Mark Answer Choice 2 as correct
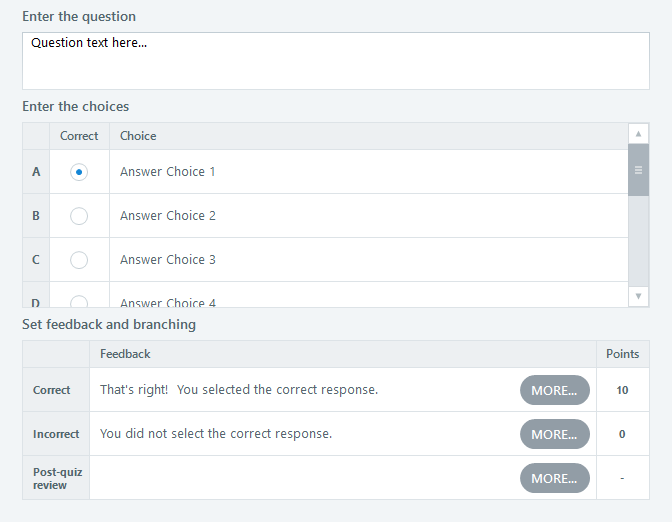This screenshot has height=522, width=672. point(79,216)
